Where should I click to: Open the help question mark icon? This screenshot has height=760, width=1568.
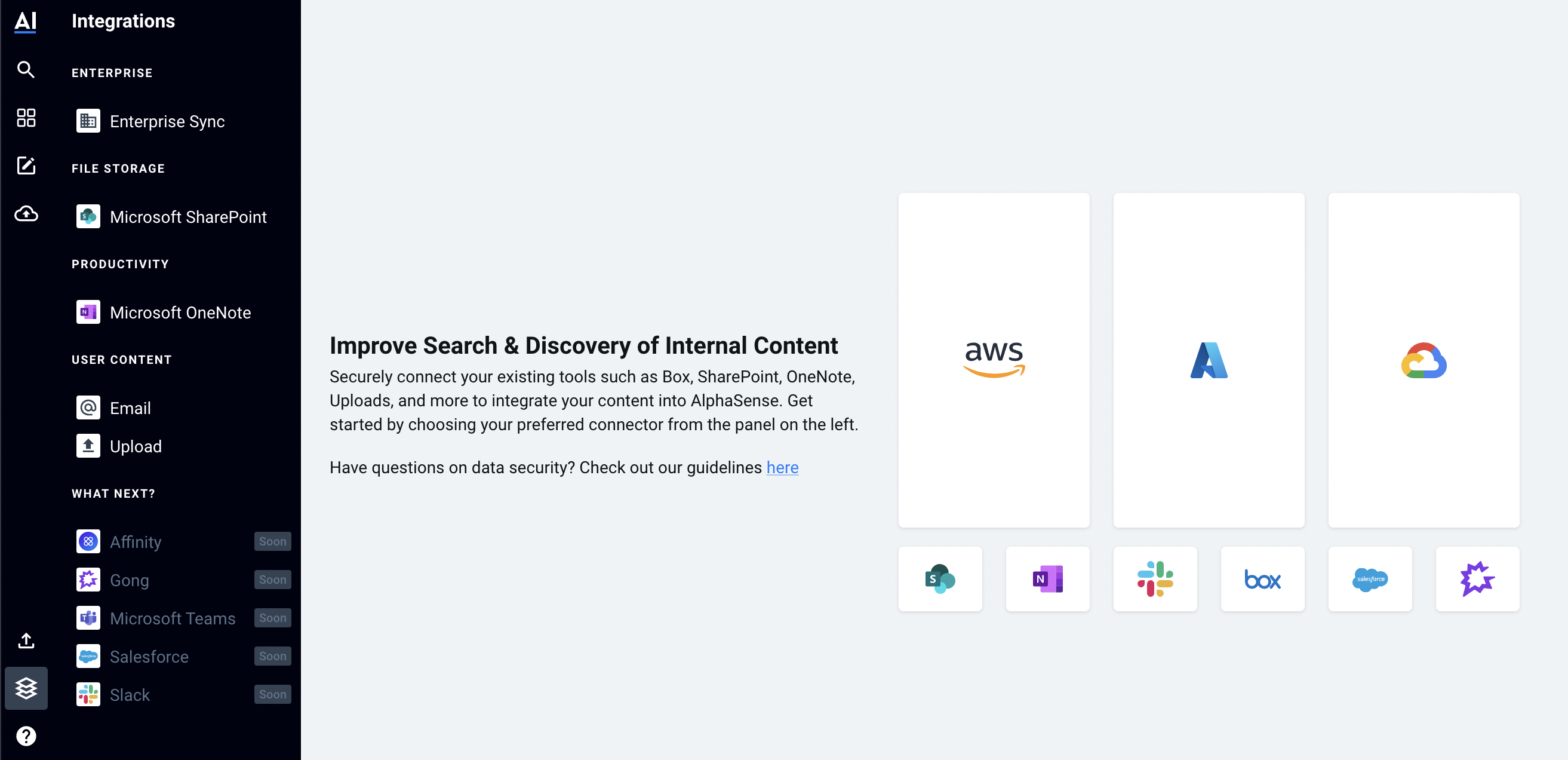tap(26, 736)
